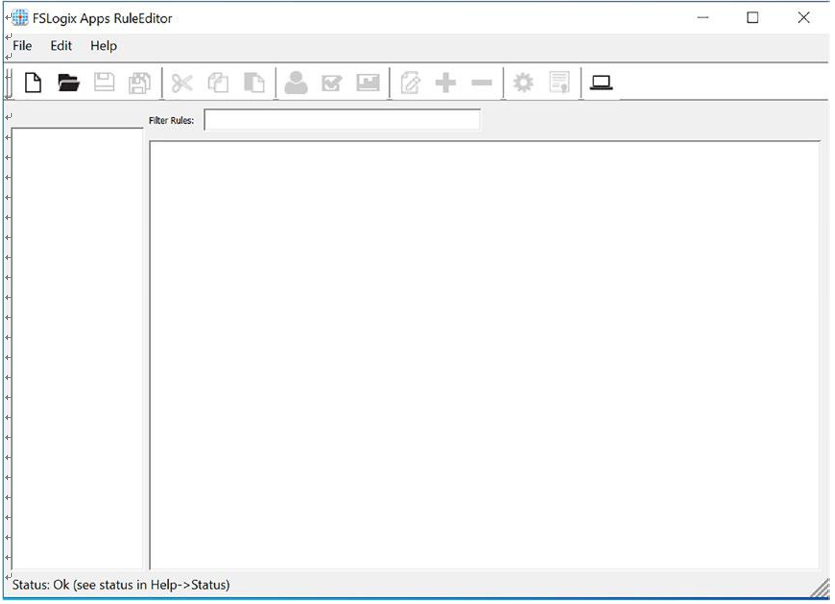Click the Add Rule plus icon

[x=446, y=83]
